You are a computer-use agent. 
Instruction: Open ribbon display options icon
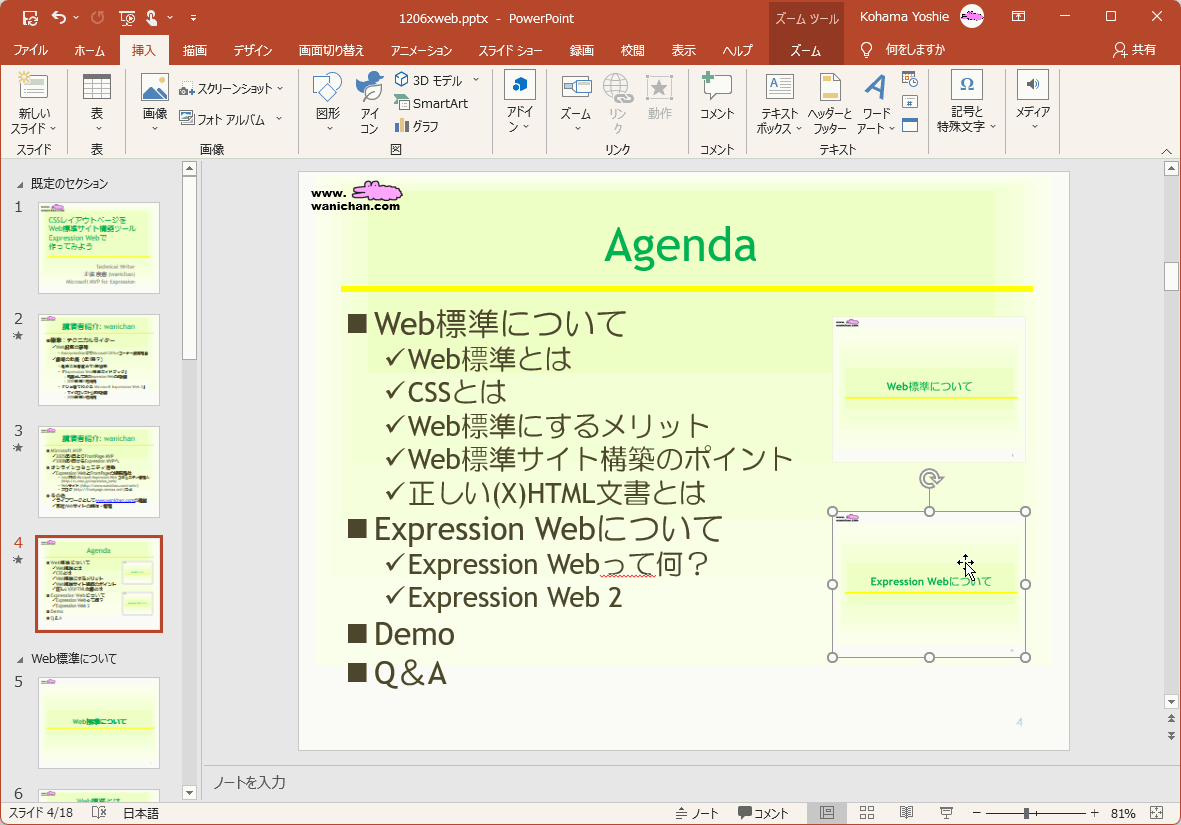(1018, 17)
